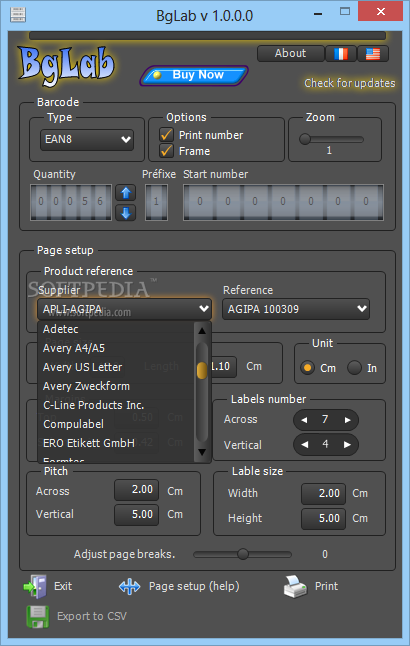Click the Export to CSV label

[x=92, y=616]
